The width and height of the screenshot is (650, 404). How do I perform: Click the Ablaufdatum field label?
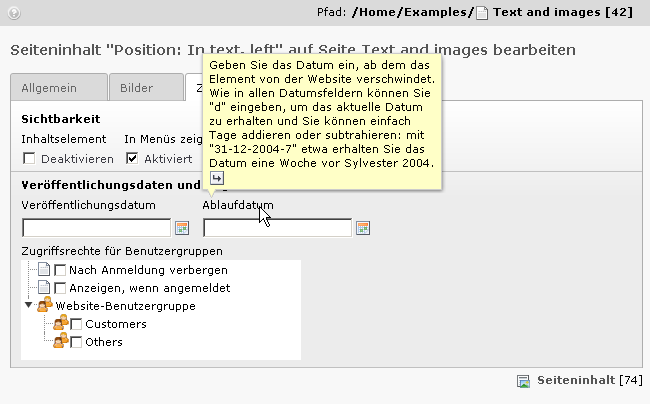[238, 205]
